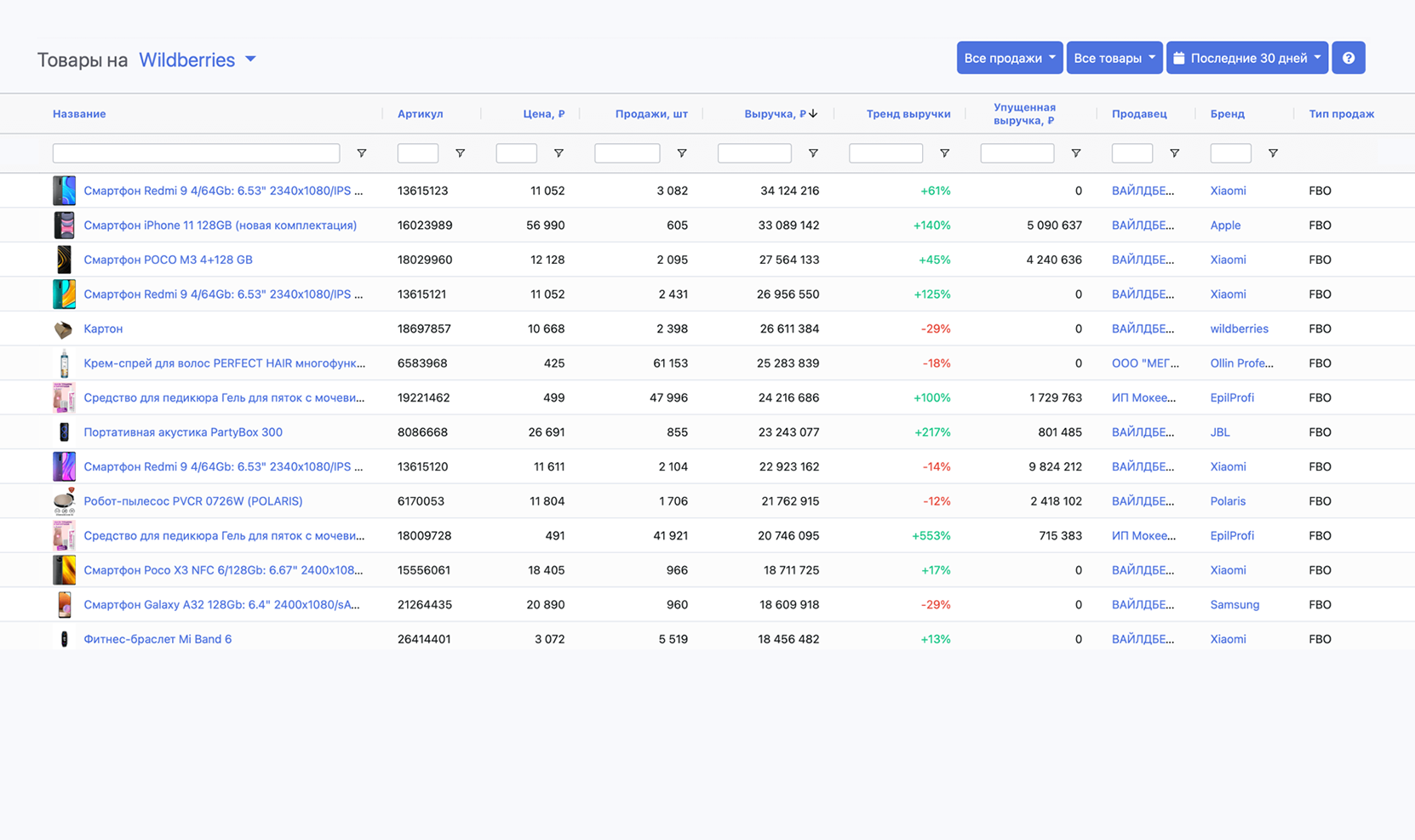
Task: Focus the Название filter text field
Action: click(x=196, y=153)
